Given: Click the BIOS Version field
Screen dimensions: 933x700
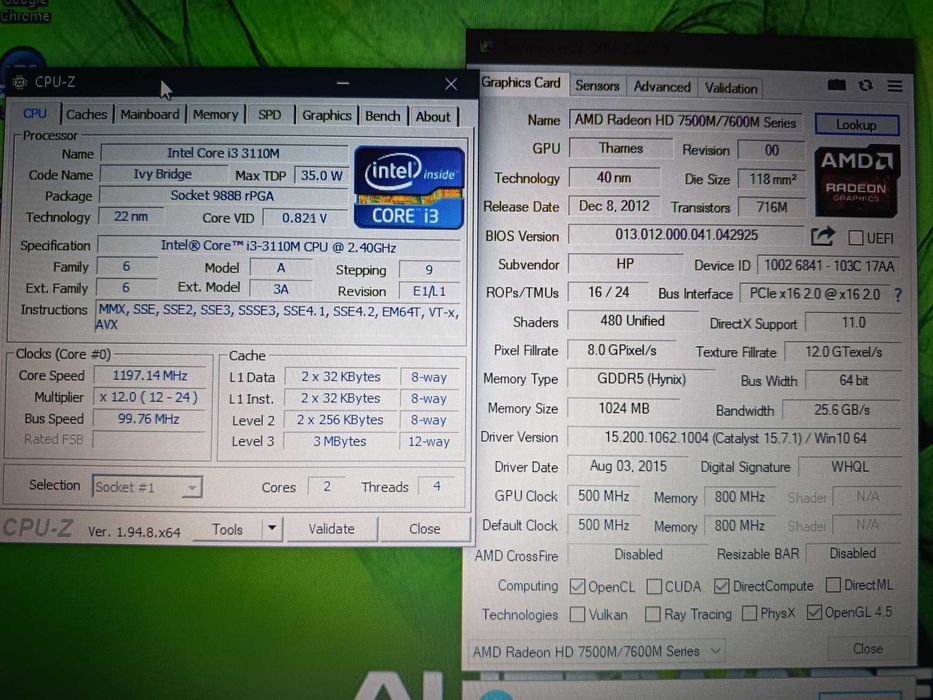Looking at the screenshot, I should click(x=685, y=235).
